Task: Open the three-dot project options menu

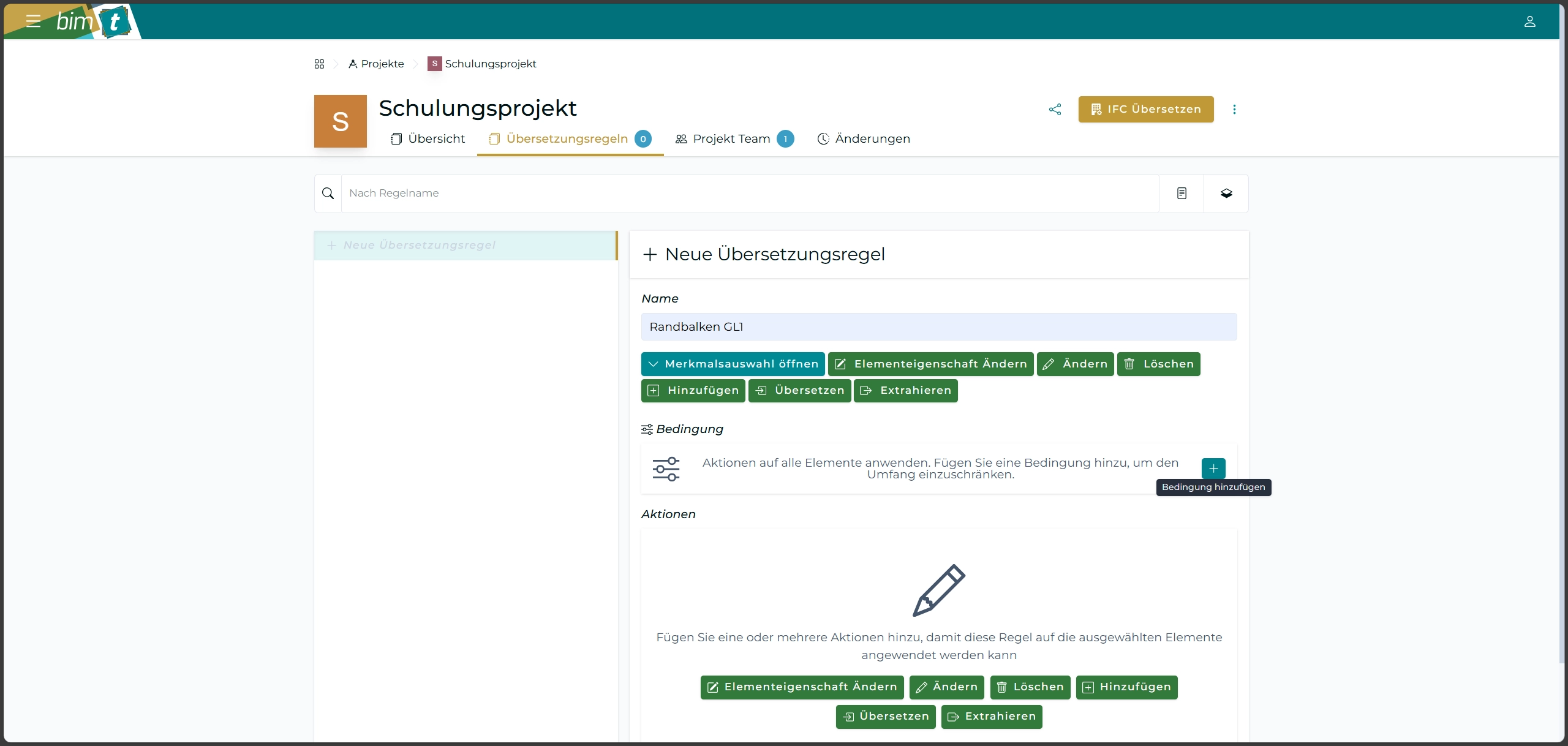Action: 1234,110
